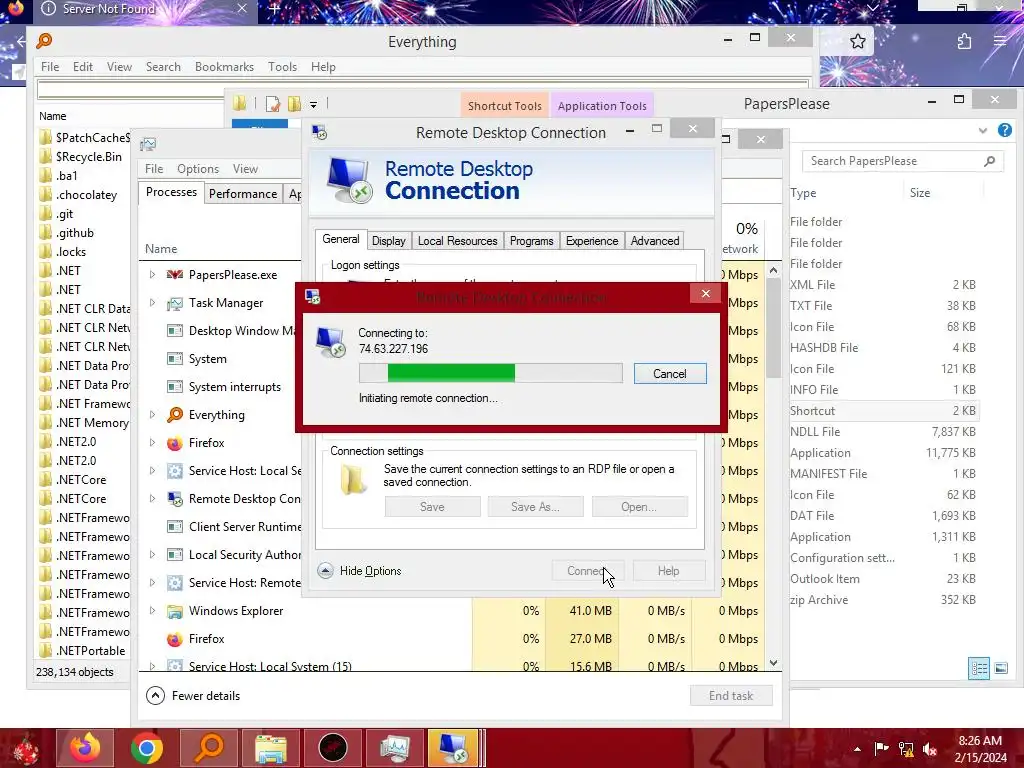Collapse options with Hide Options arrow

325,571
